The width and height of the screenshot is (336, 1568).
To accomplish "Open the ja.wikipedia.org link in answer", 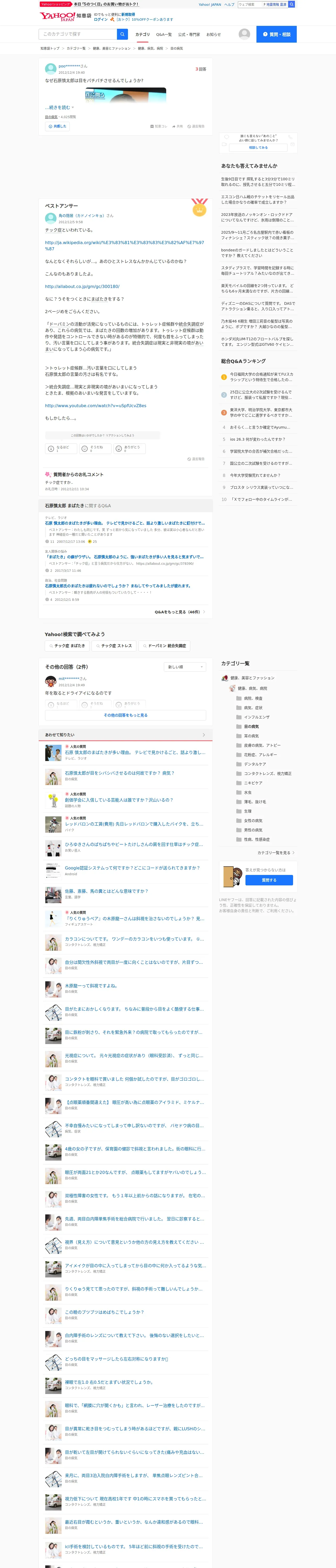I will 124,245.
